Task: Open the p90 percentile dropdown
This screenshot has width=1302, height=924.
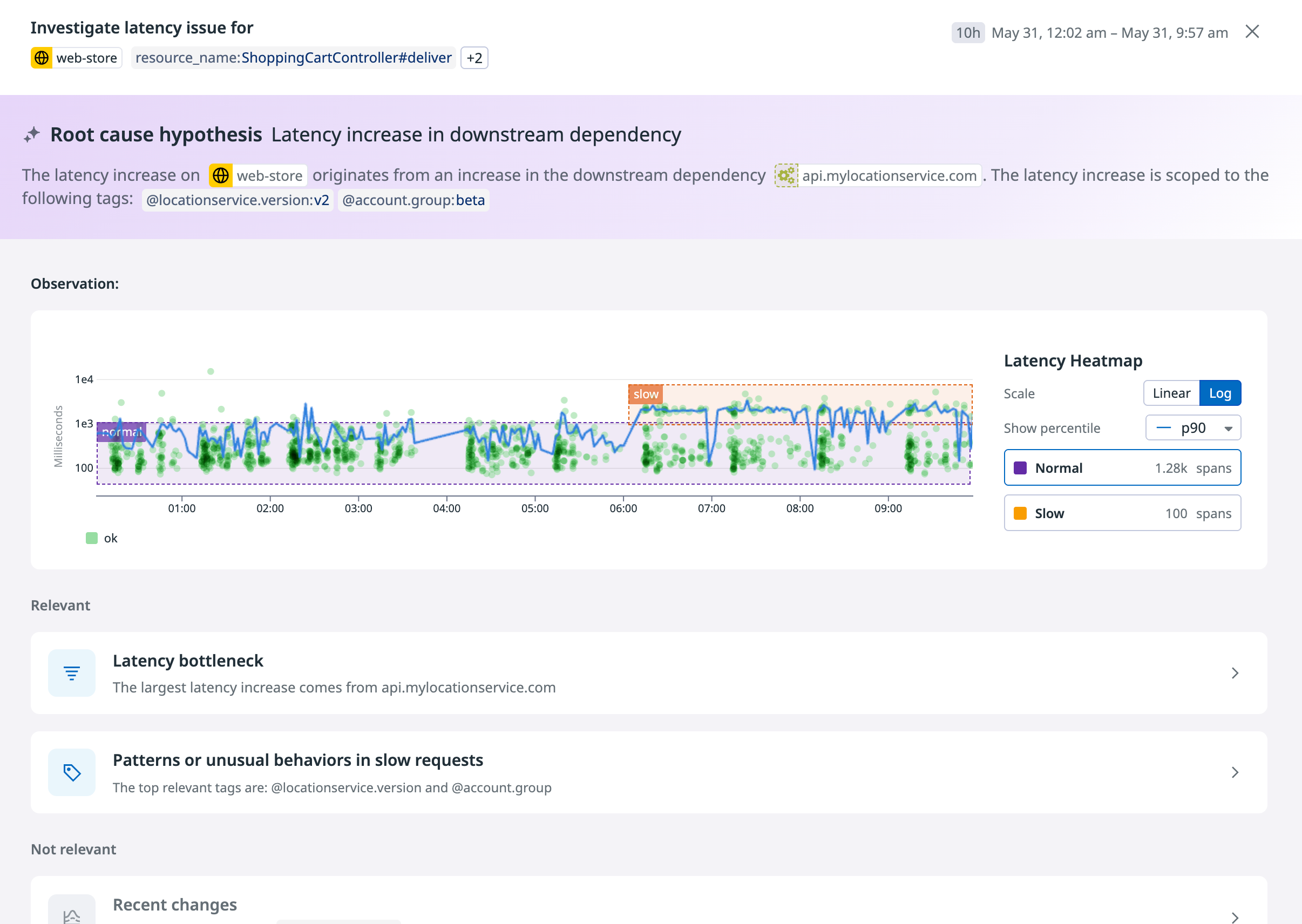Action: tap(1193, 428)
